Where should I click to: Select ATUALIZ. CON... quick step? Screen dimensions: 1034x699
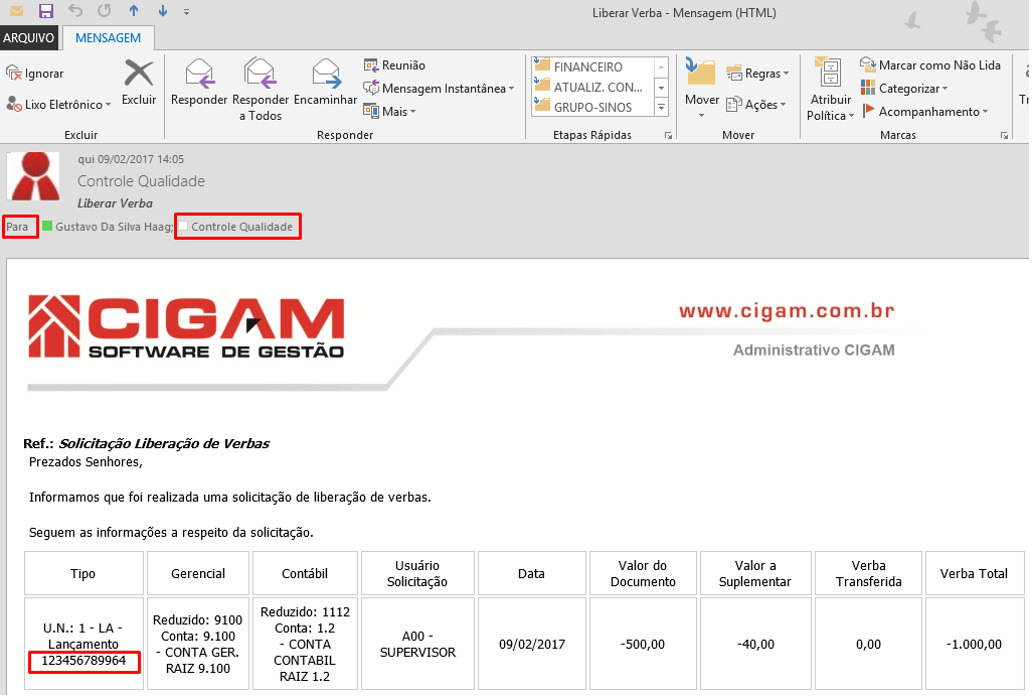coord(593,87)
